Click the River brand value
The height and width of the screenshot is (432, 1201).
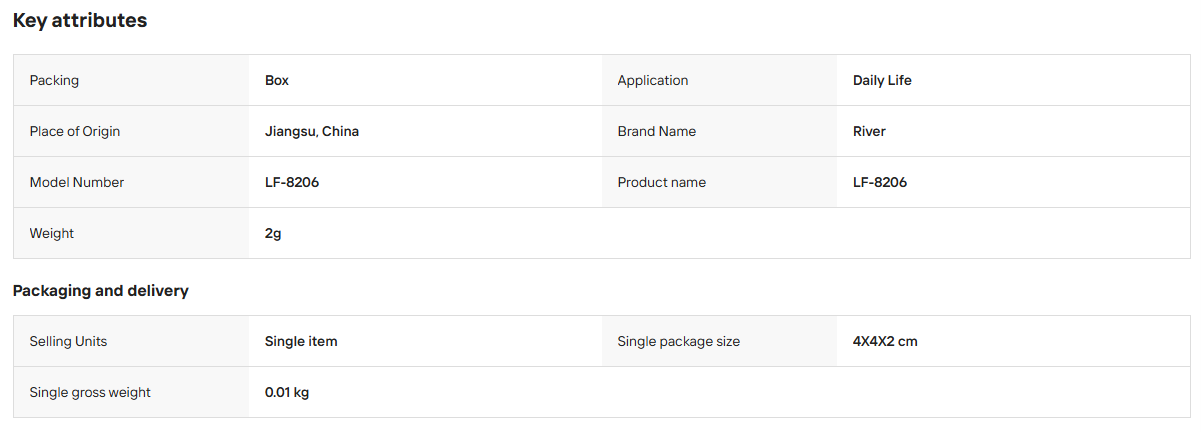(x=869, y=131)
